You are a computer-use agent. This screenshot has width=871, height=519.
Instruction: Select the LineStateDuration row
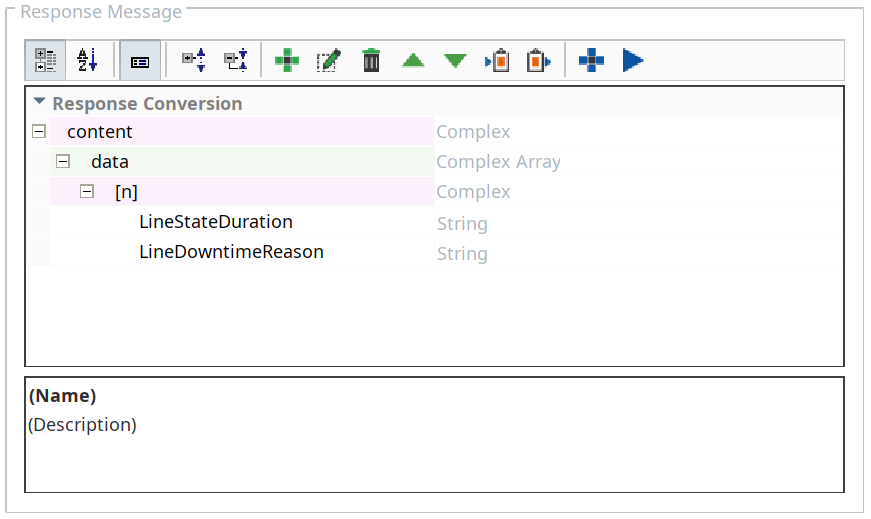pyautogui.click(x=216, y=222)
